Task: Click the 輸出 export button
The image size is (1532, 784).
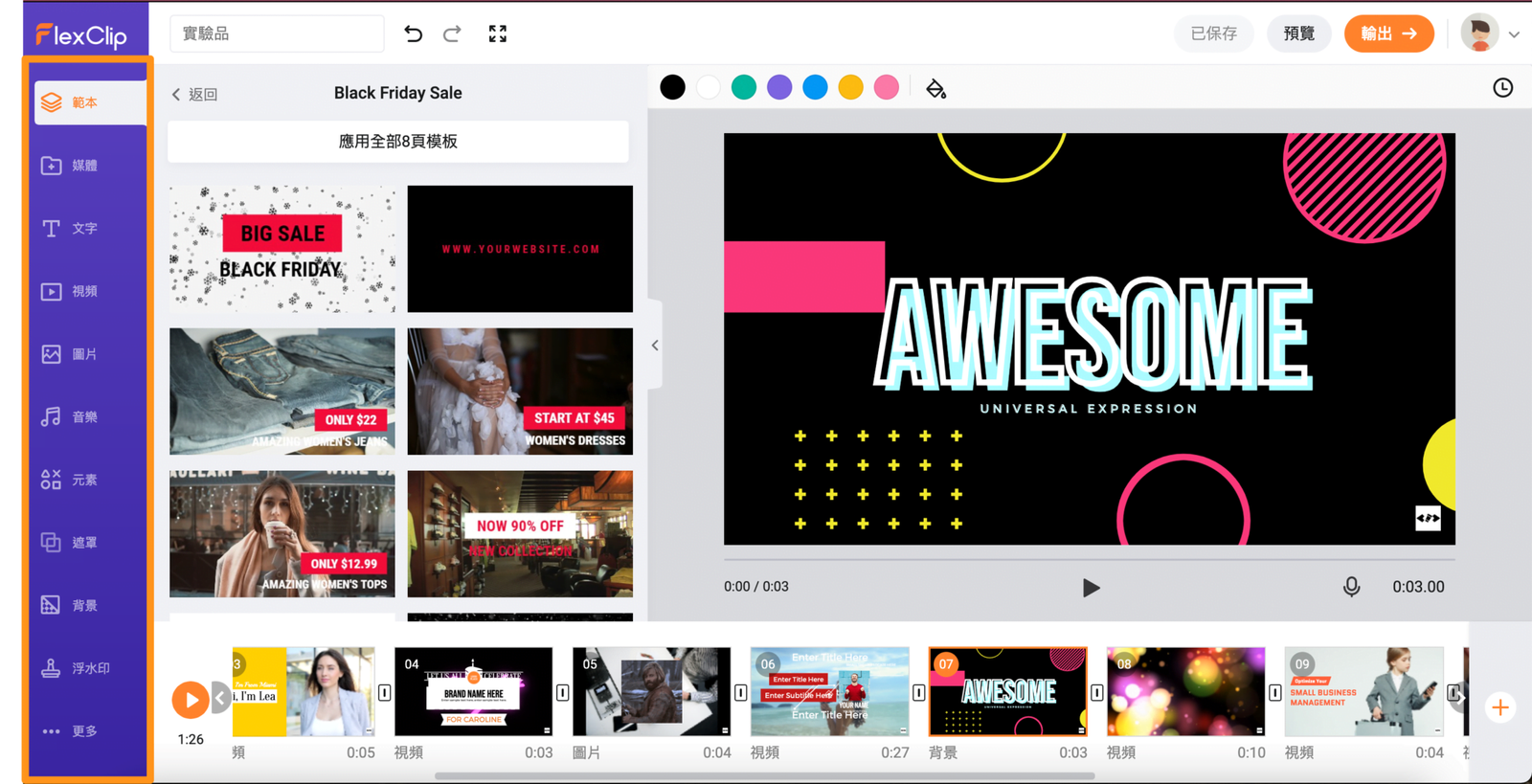Action: [x=1387, y=34]
